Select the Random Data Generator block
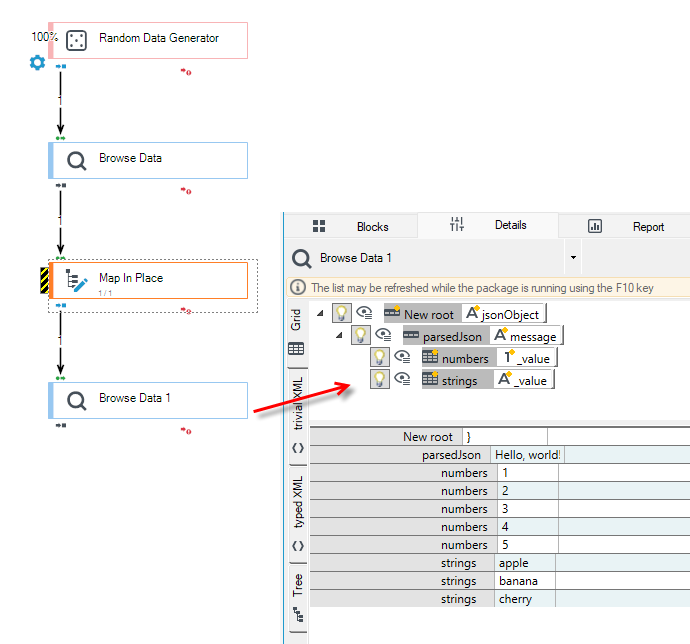The image size is (690, 644). click(148, 40)
